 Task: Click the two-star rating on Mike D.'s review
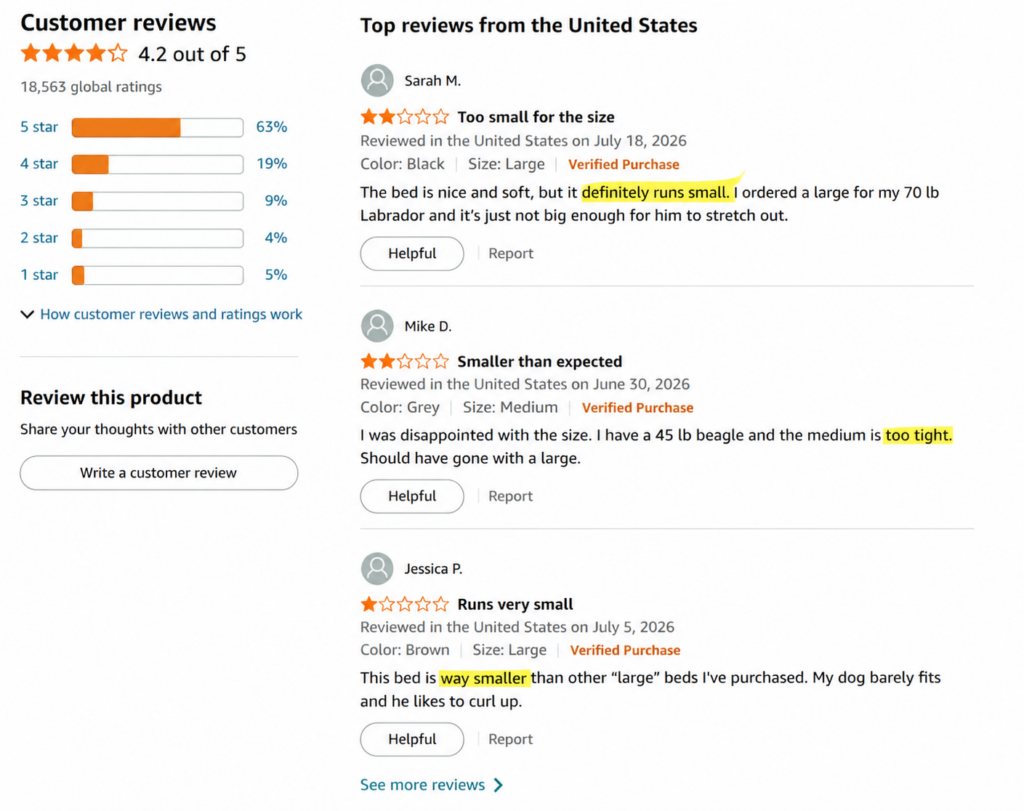click(x=404, y=361)
